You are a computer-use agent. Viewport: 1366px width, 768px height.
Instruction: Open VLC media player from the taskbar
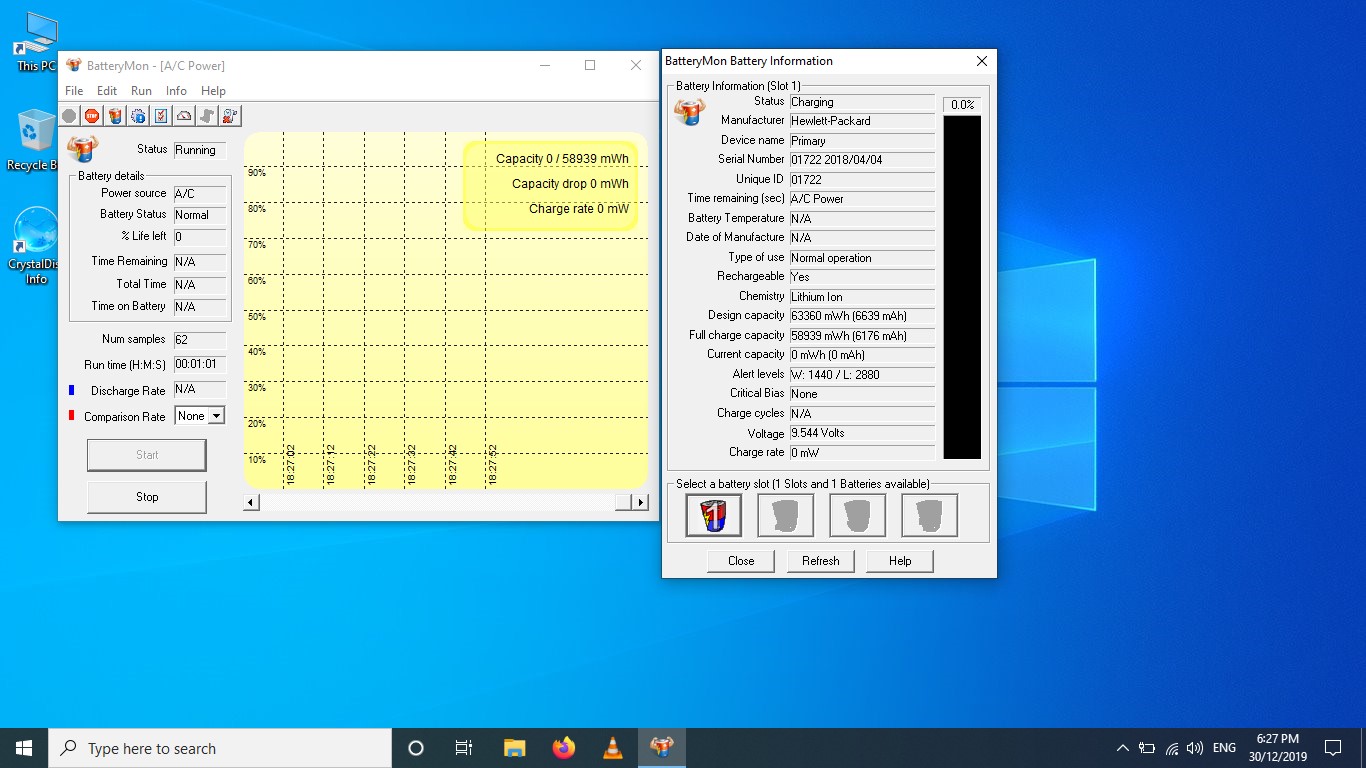tap(613, 748)
